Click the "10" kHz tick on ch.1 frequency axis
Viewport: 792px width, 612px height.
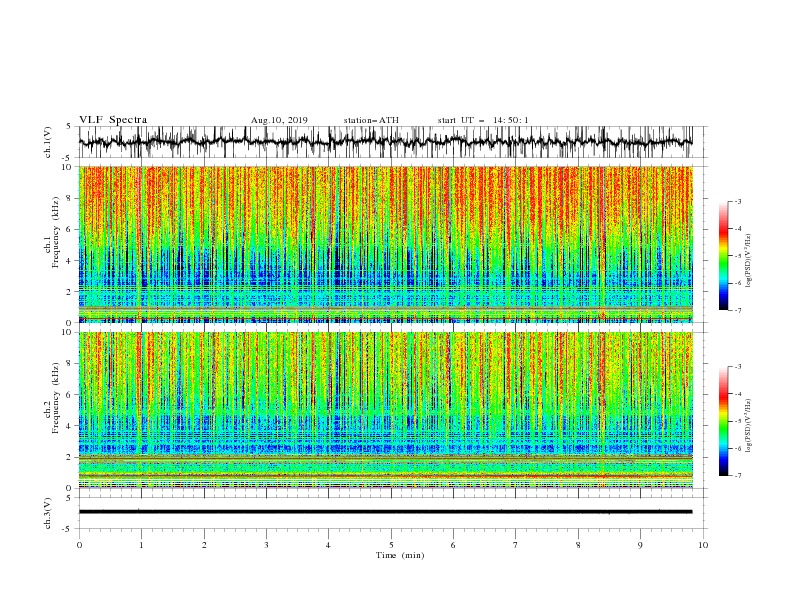(67, 167)
